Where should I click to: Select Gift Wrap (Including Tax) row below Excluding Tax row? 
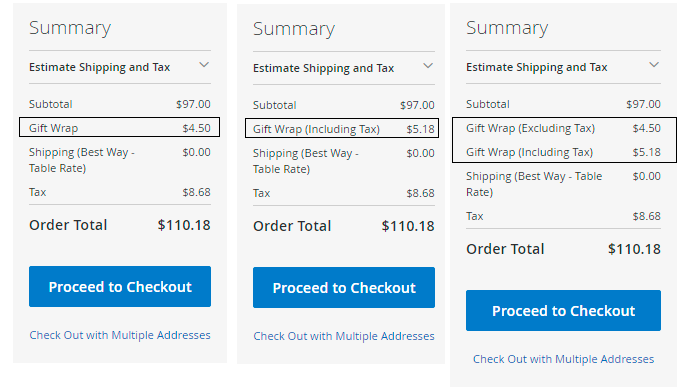tap(563, 152)
